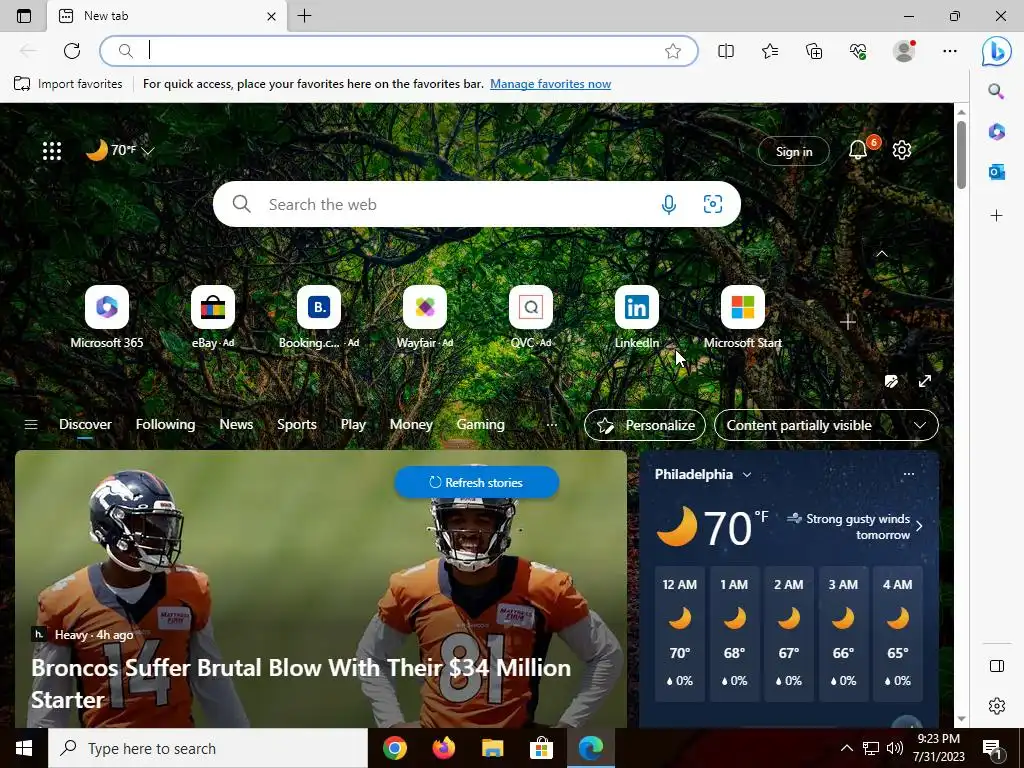The image size is (1024, 768).
Task: Switch to the Money tab
Action: click(x=411, y=424)
